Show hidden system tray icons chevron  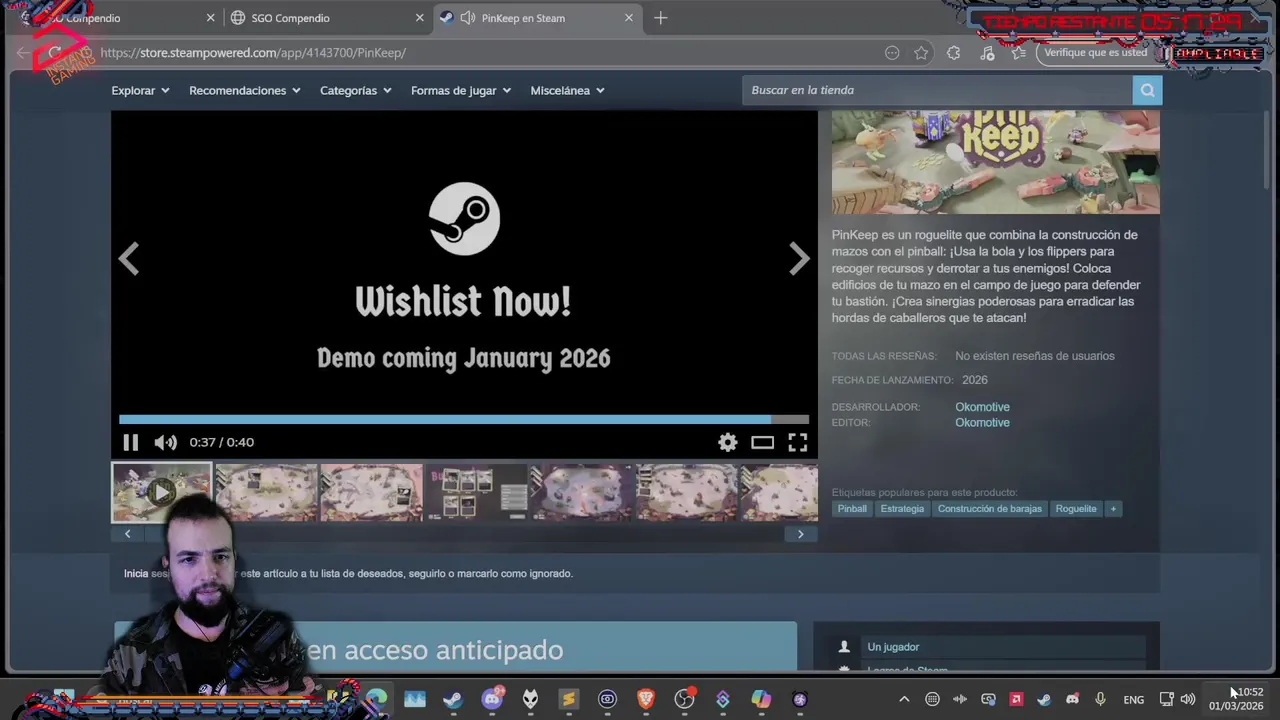click(x=904, y=699)
